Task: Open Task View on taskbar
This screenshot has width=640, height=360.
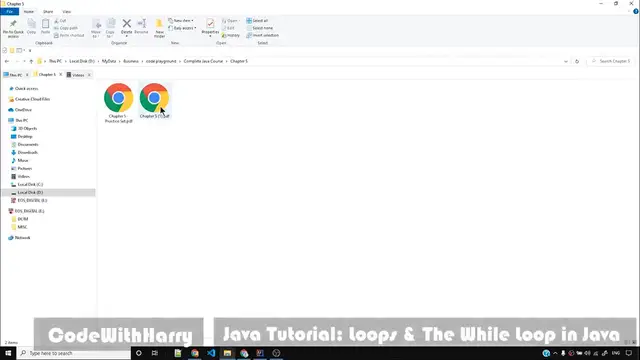Action: tap(155, 353)
